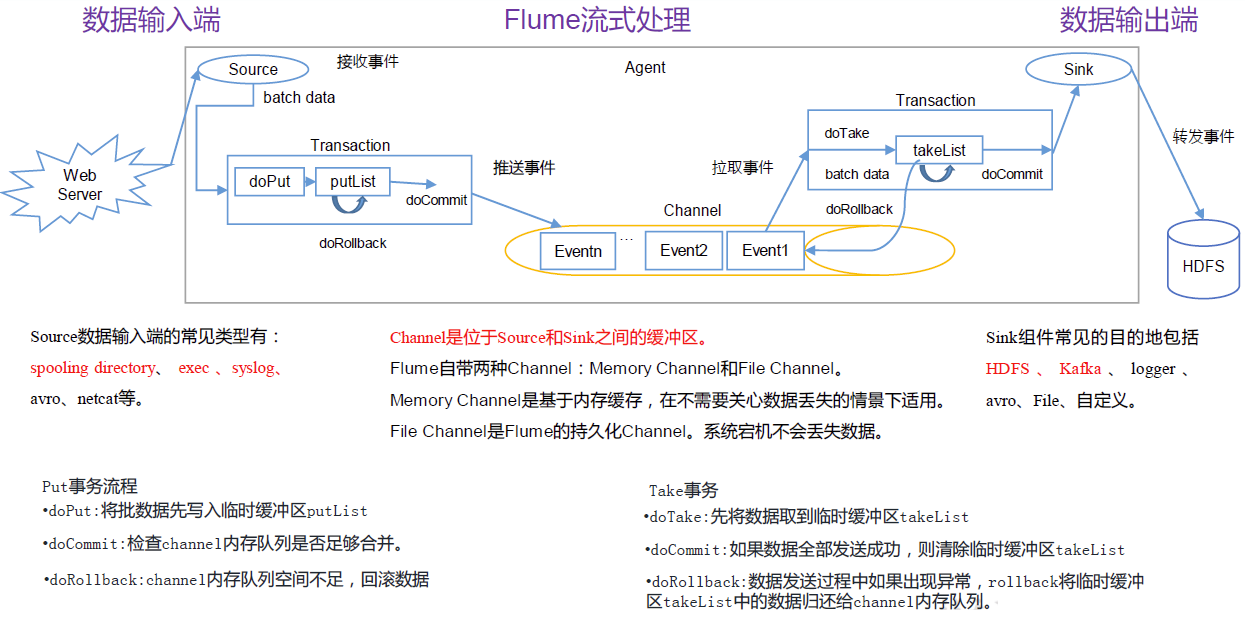Click the circular loop arrow under takeList
The width and height of the screenshot is (1250, 620).
936,172
